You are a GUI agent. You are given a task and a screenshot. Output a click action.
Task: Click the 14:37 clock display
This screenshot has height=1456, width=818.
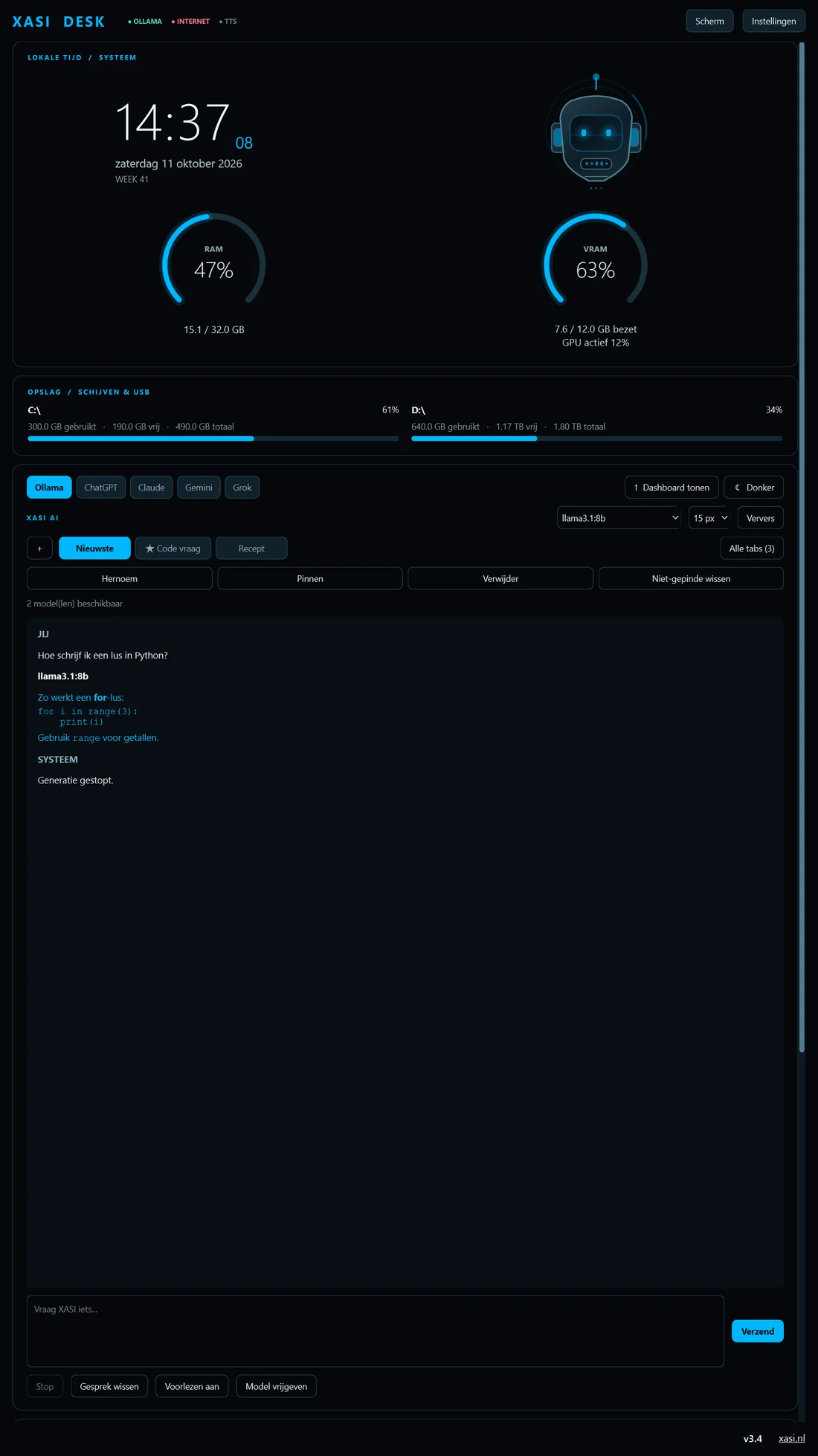pos(173,123)
